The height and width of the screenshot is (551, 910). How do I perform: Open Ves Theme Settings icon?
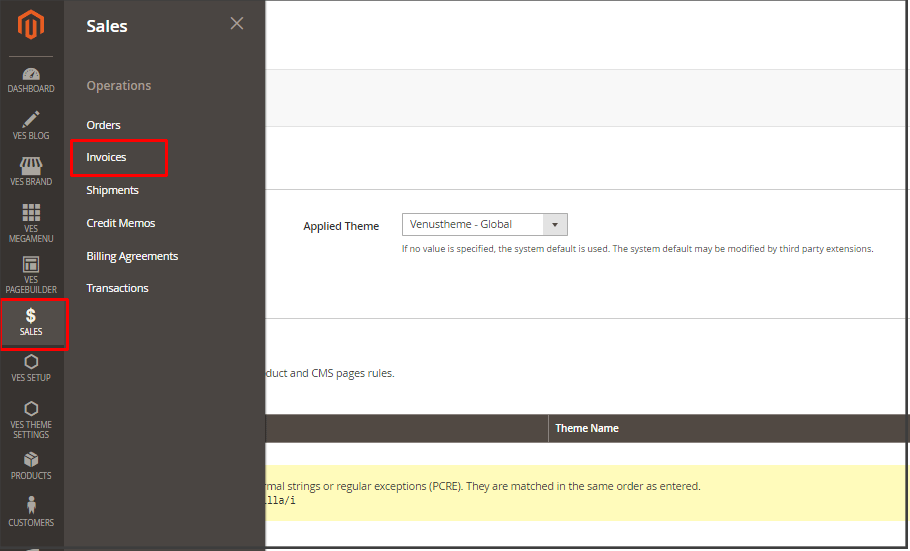click(31, 419)
